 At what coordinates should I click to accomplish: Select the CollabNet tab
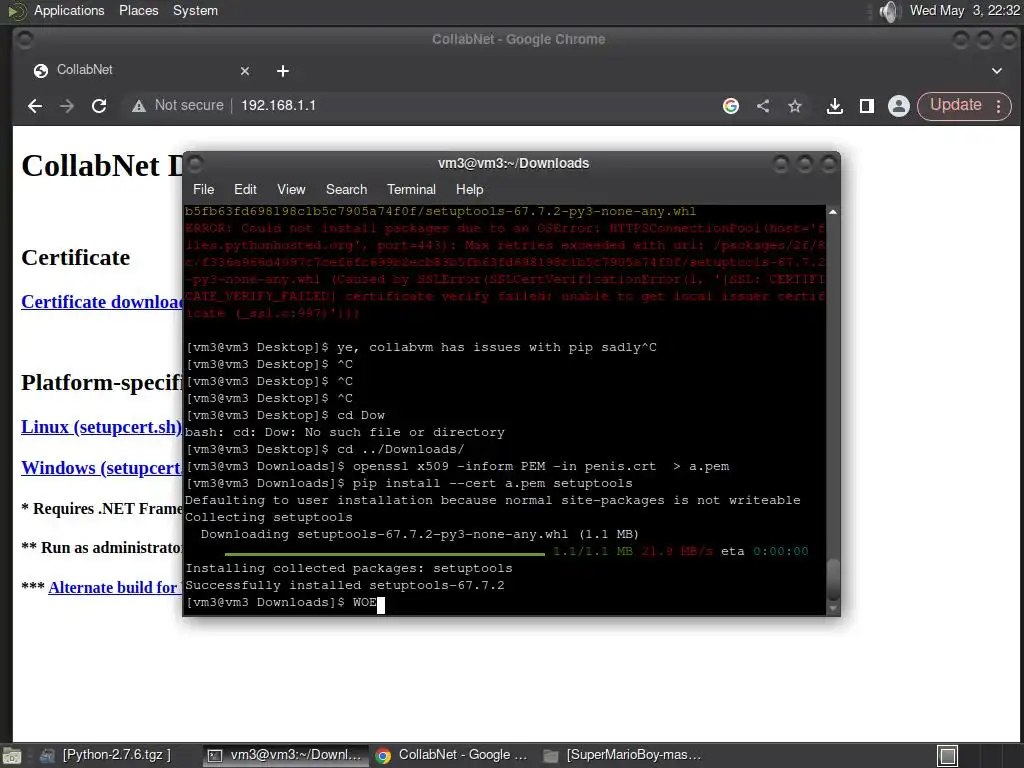[x=140, y=70]
